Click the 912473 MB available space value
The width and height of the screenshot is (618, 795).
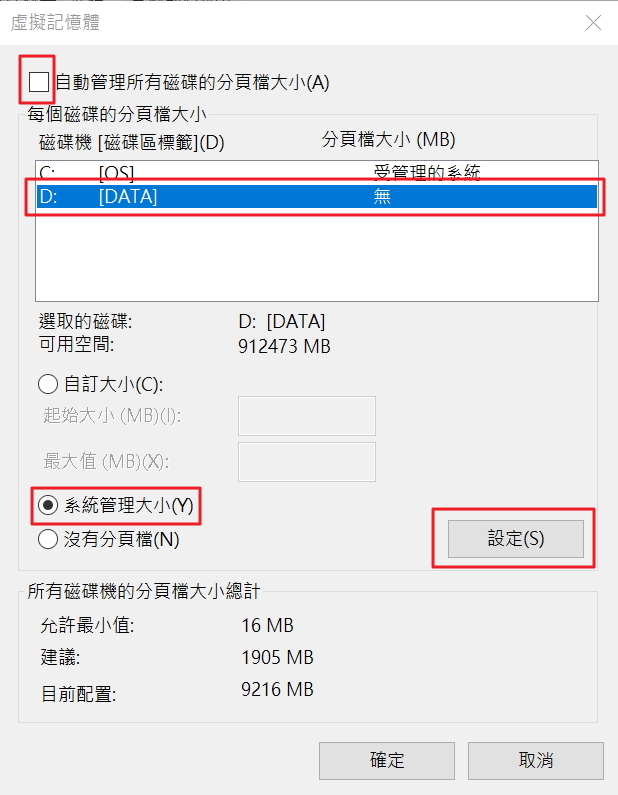click(284, 347)
